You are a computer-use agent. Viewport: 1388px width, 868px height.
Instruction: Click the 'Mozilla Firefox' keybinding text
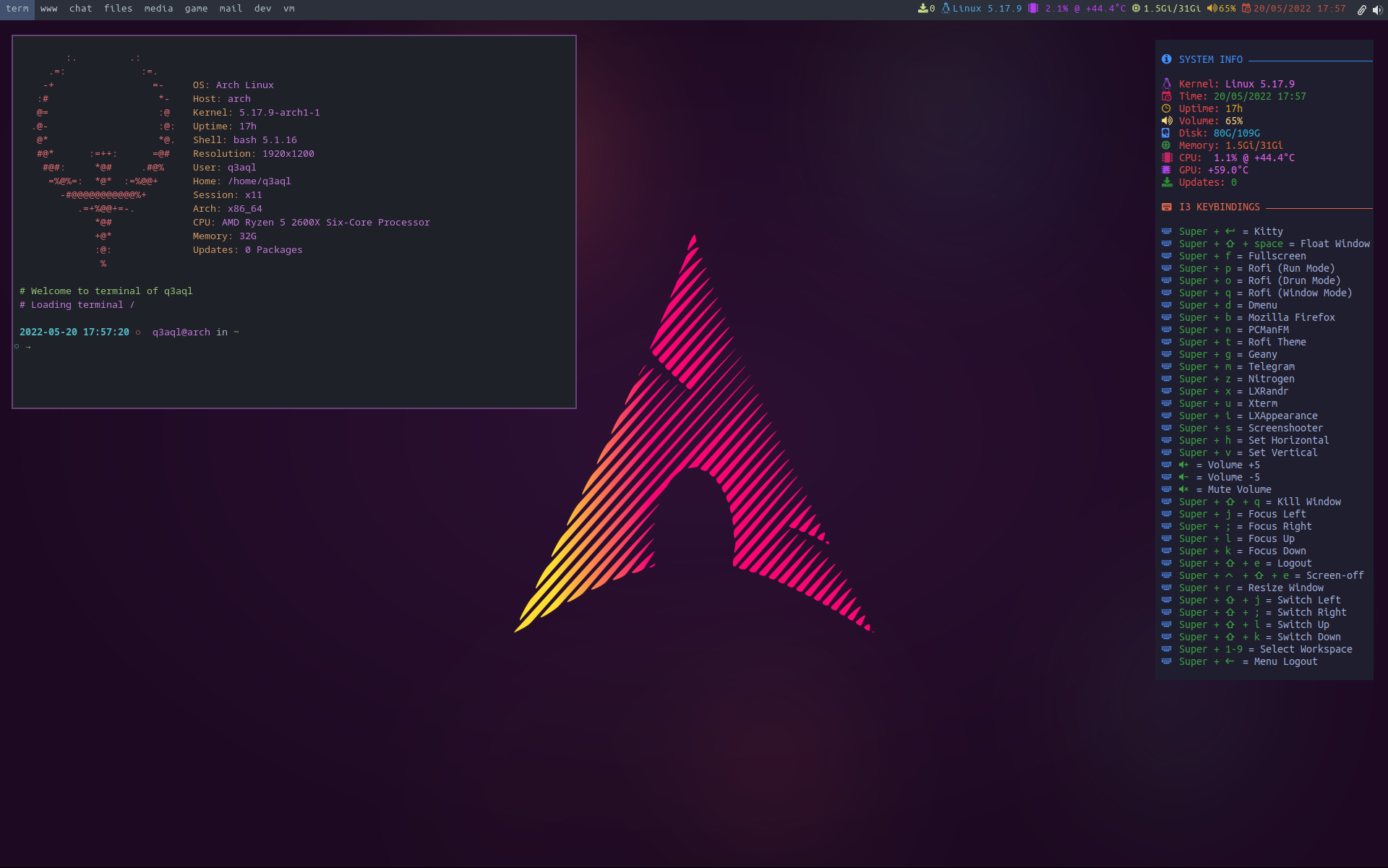[x=1291, y=317]
